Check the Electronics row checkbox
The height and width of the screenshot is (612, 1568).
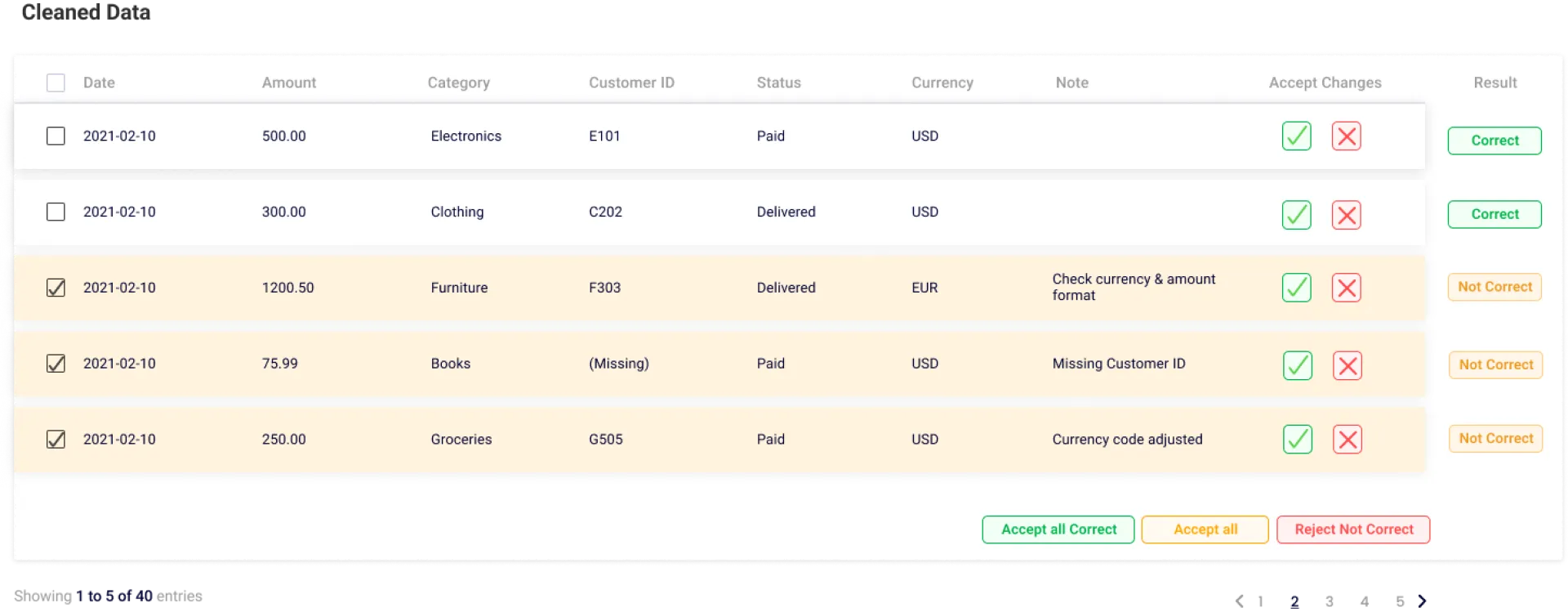56,136
